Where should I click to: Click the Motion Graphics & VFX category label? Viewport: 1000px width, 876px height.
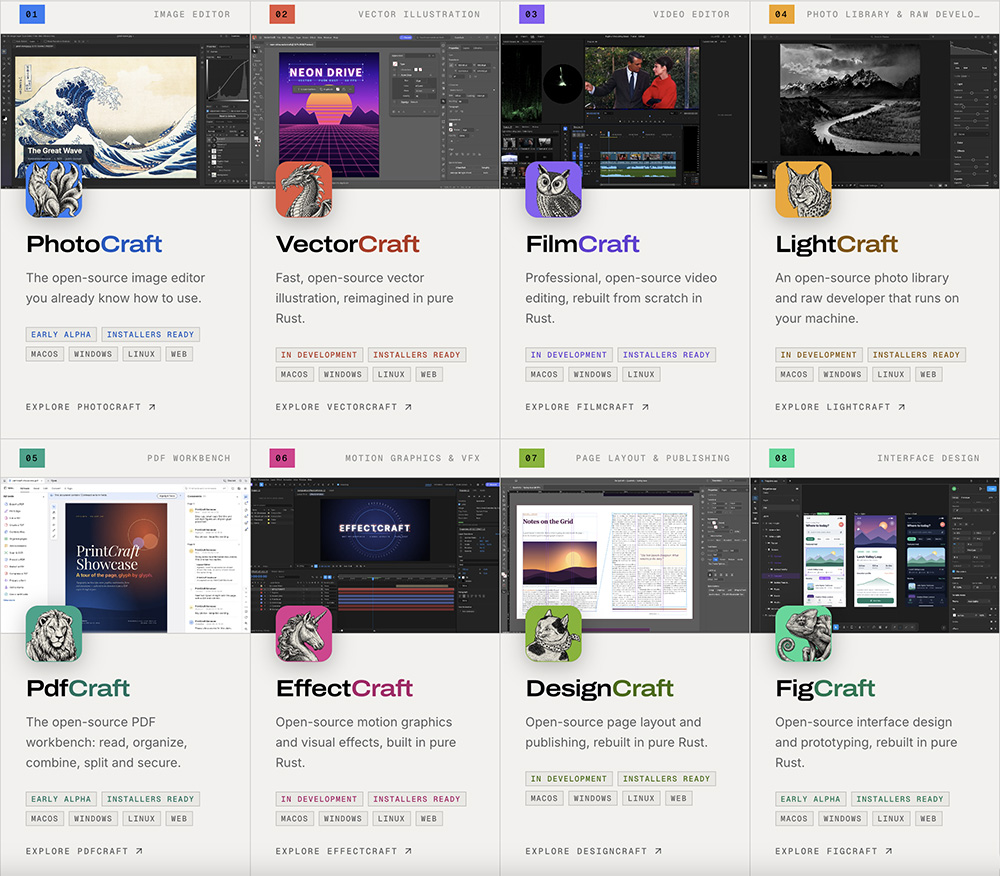click(x=413, y=458)
